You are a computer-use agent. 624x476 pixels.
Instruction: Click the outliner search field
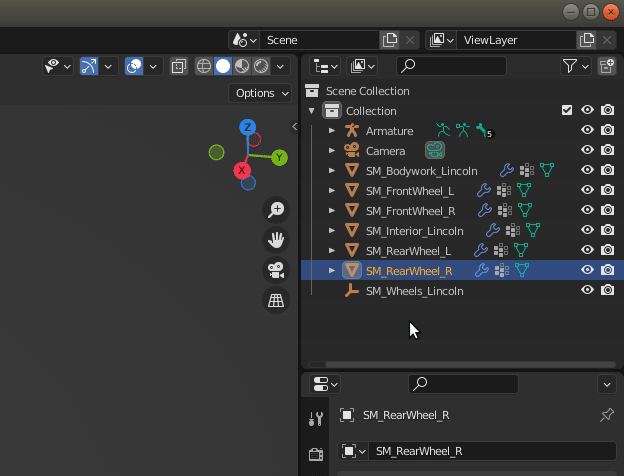(452, 66)
